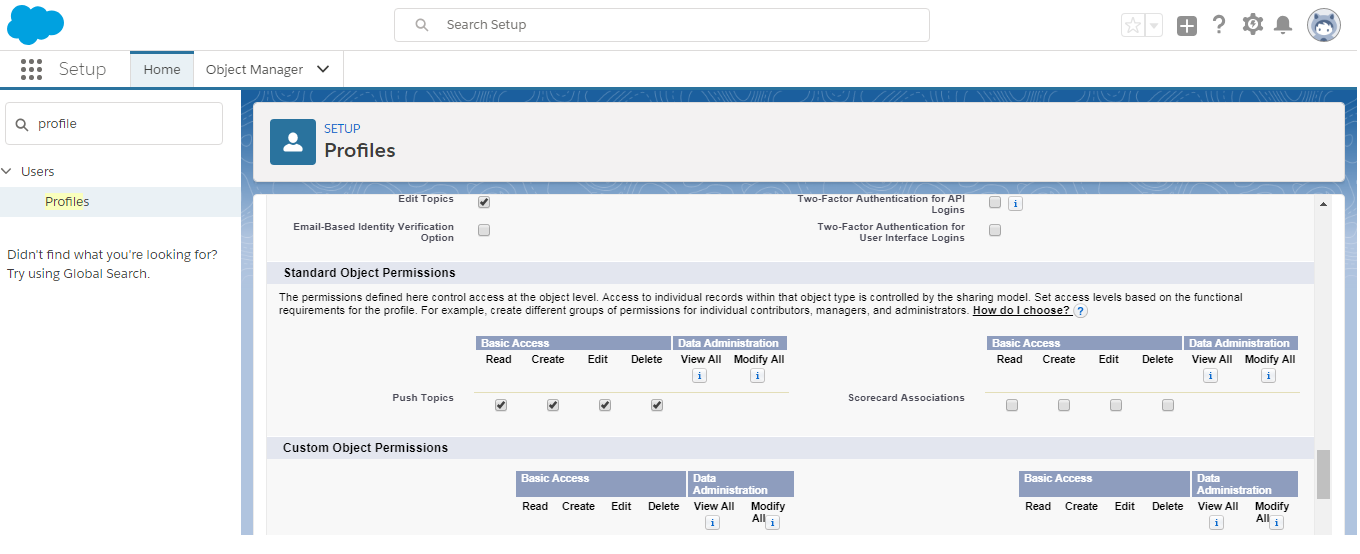Open the Global Actions plus icon

coord(1186,26)
